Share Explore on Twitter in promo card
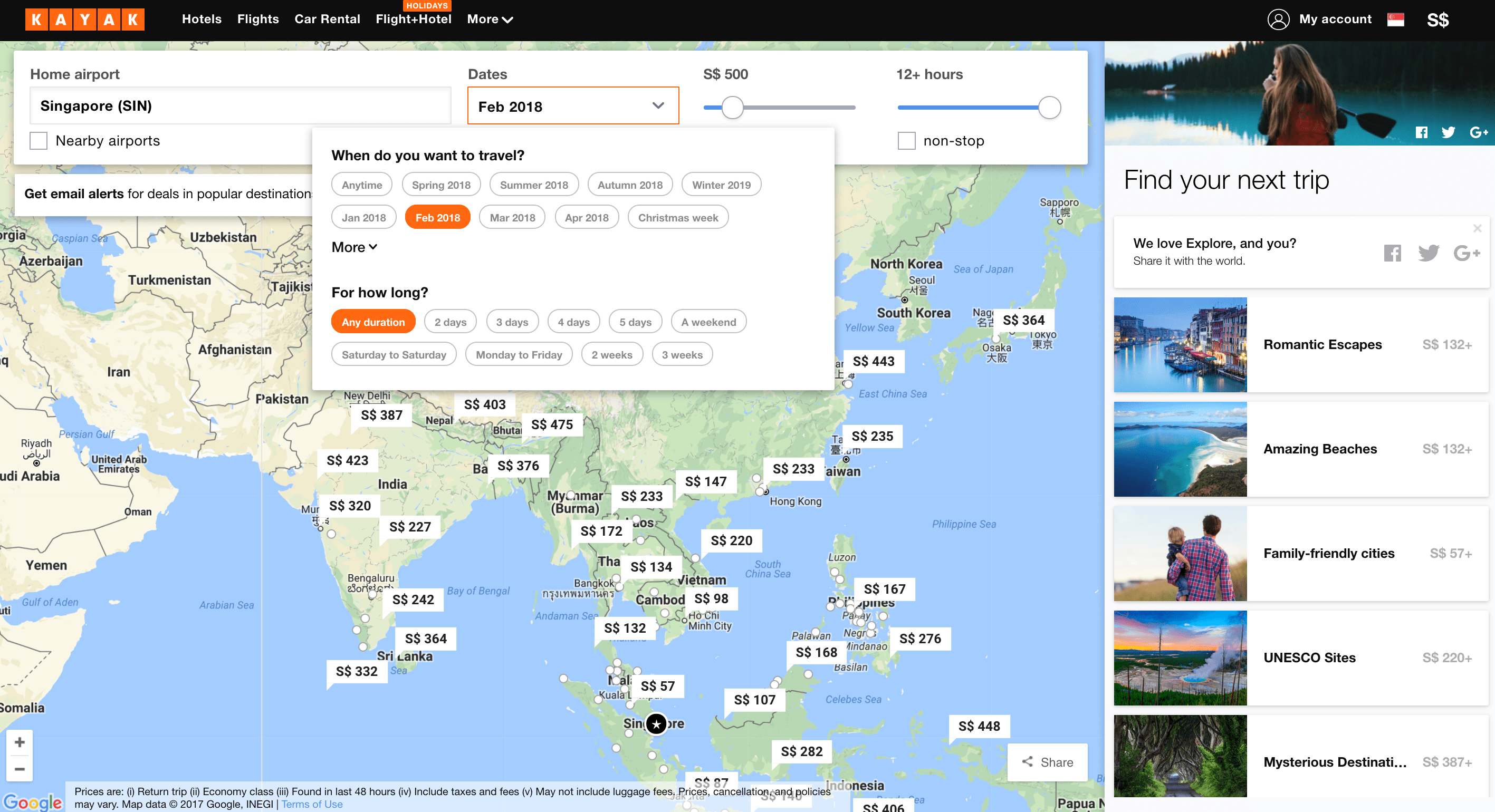This screenshot has width=1495, height=812. click(1428, 253)
